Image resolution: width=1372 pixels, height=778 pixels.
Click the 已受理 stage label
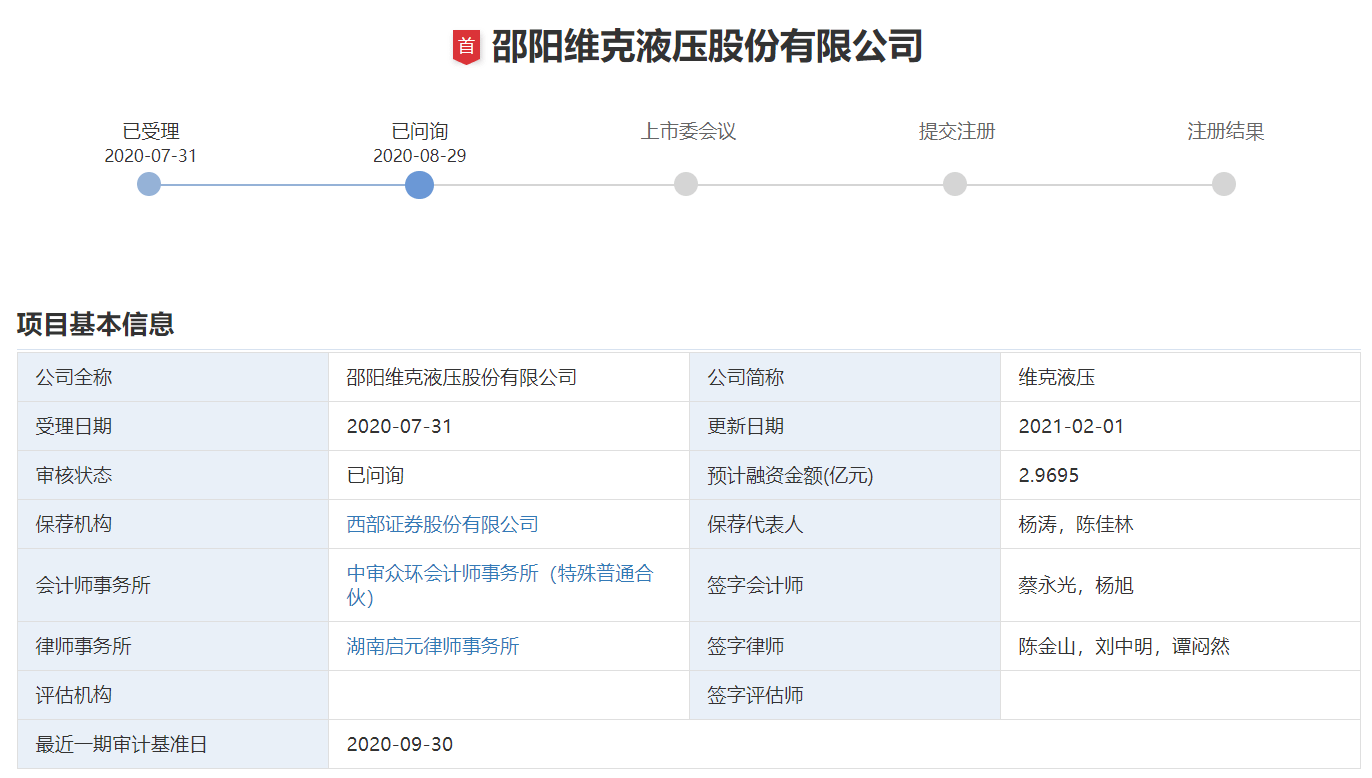(x=151, y=131)
